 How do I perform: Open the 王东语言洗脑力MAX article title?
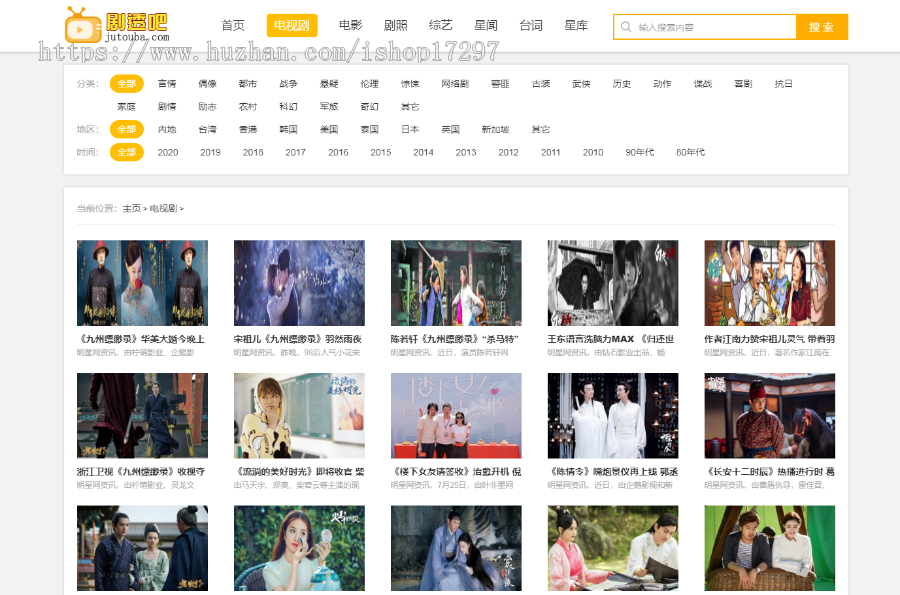click(611, 339)
